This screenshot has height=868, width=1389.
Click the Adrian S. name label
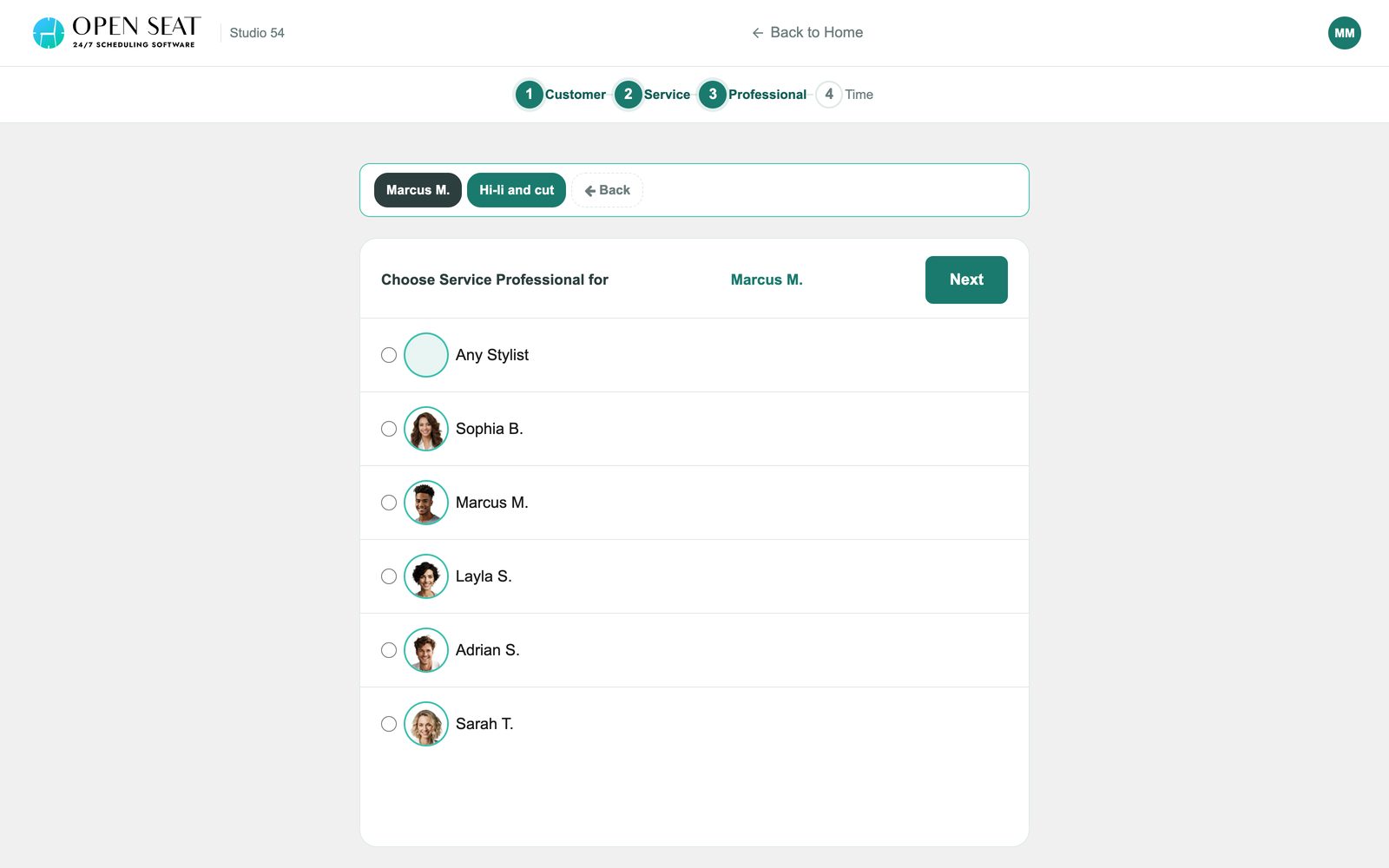[x=488, y=650]
